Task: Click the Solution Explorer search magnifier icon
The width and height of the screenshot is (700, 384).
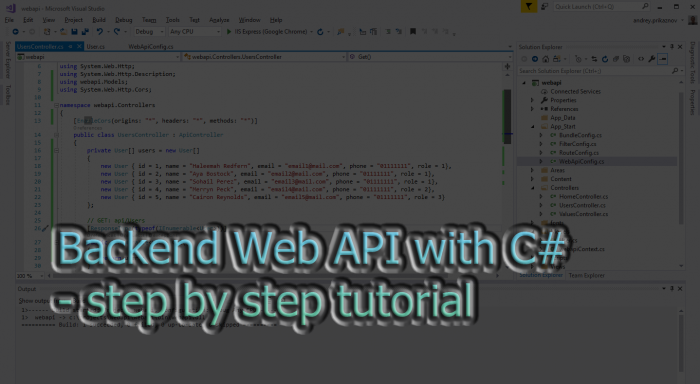Action: 675,71
